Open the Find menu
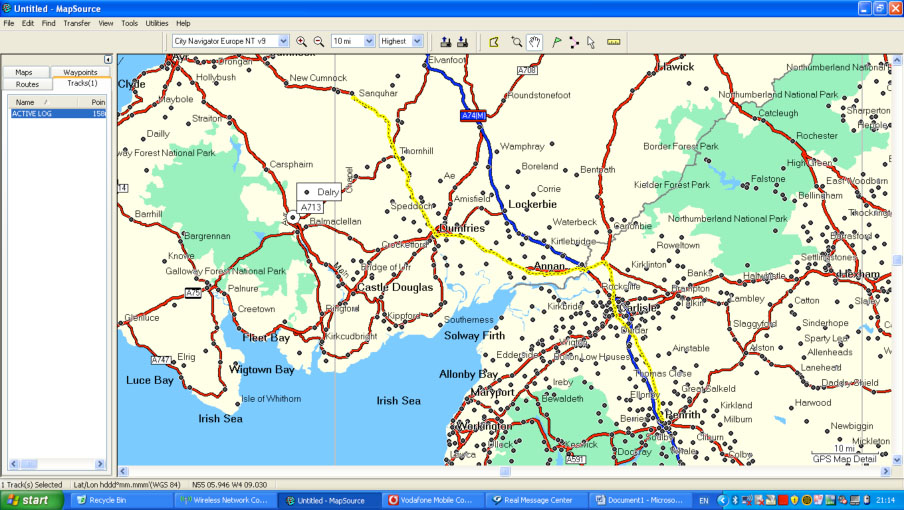 [48, 23]
